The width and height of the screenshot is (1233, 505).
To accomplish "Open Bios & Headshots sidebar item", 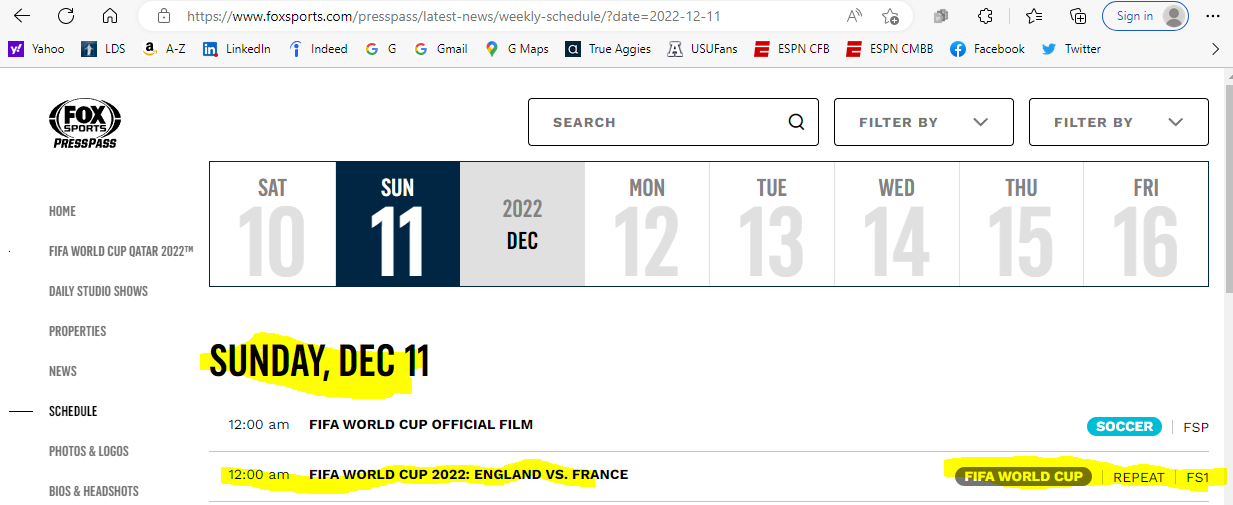I will click(x=94, y=491).
